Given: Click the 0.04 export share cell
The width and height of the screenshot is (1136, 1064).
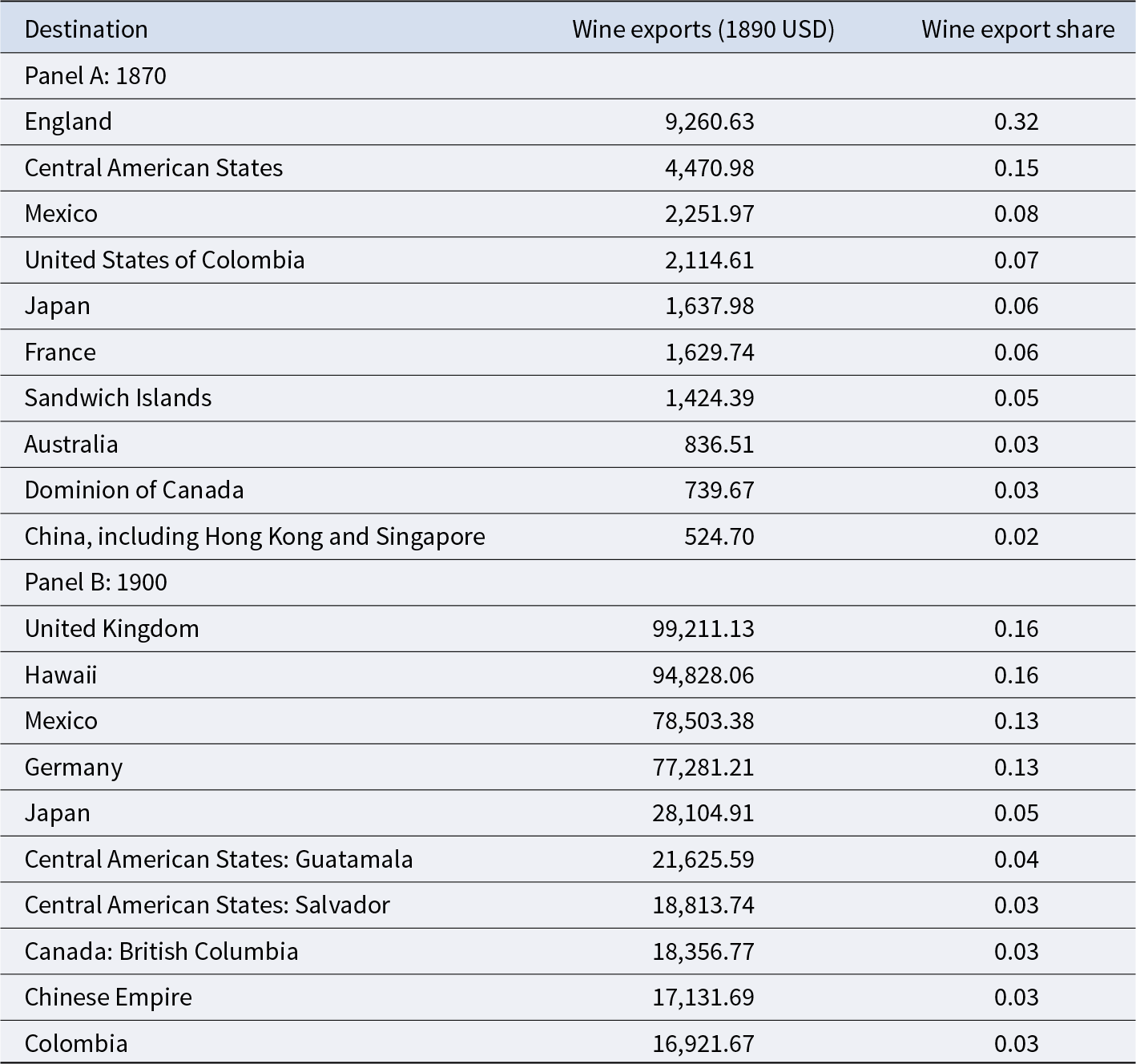Looking at the screenshot, I should tap(1017, 860).
